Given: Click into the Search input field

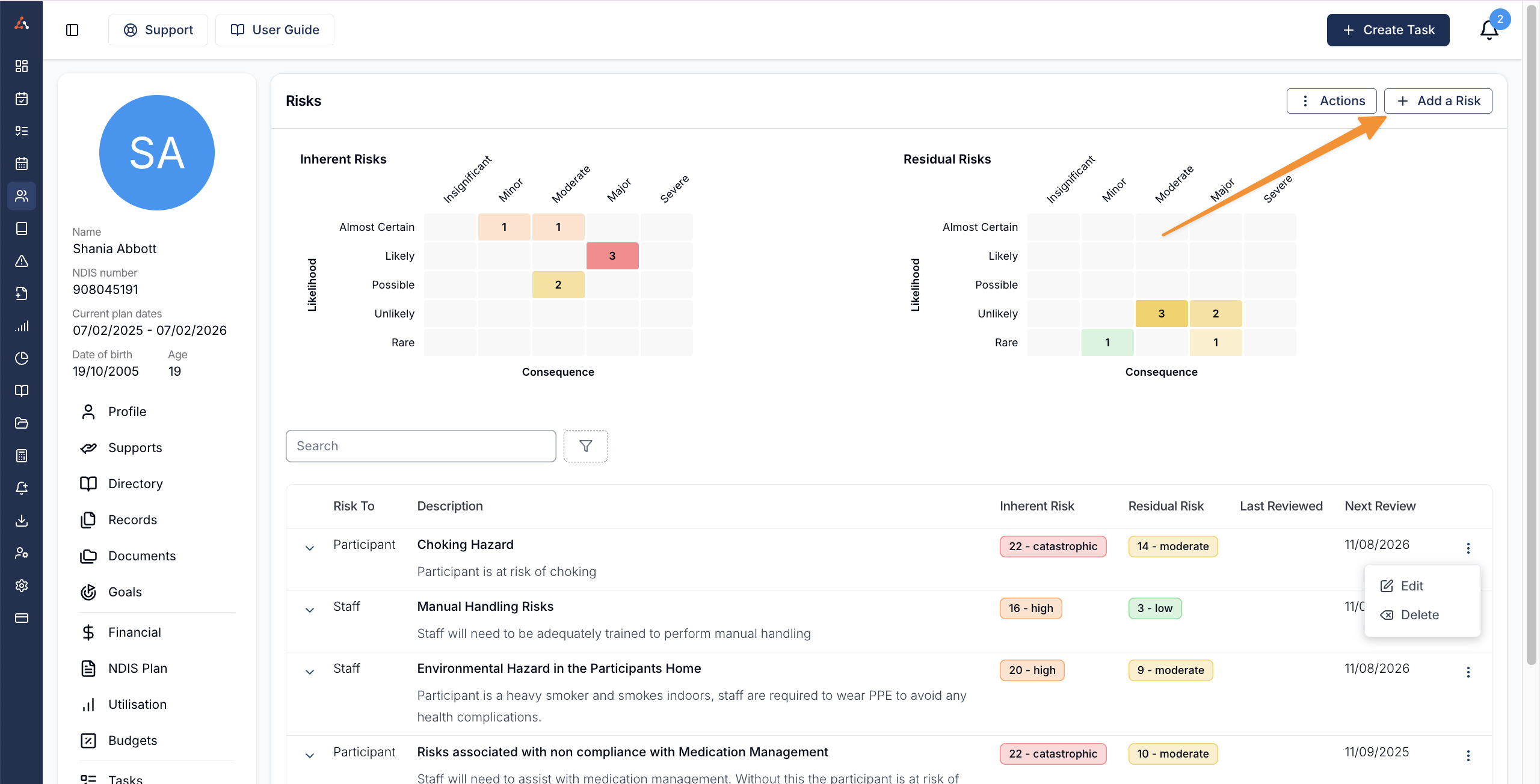Looking at the screenshot, I should click(x=420, y=446).
